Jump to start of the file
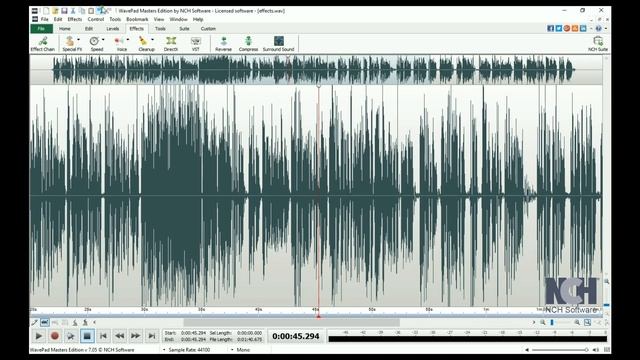 pyautogui.click(x=103, y=336)
